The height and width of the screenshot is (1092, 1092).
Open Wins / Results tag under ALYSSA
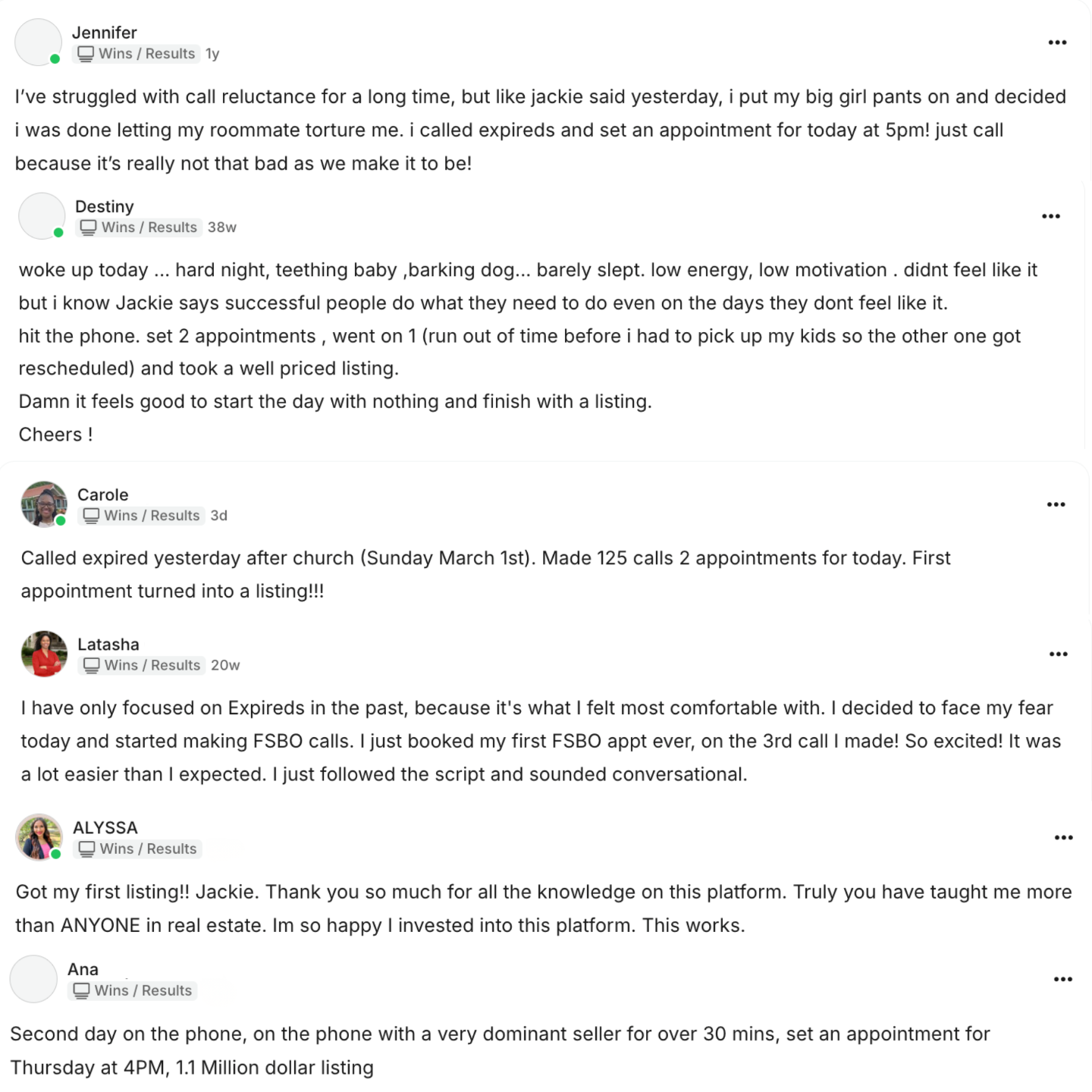[138, 849]
